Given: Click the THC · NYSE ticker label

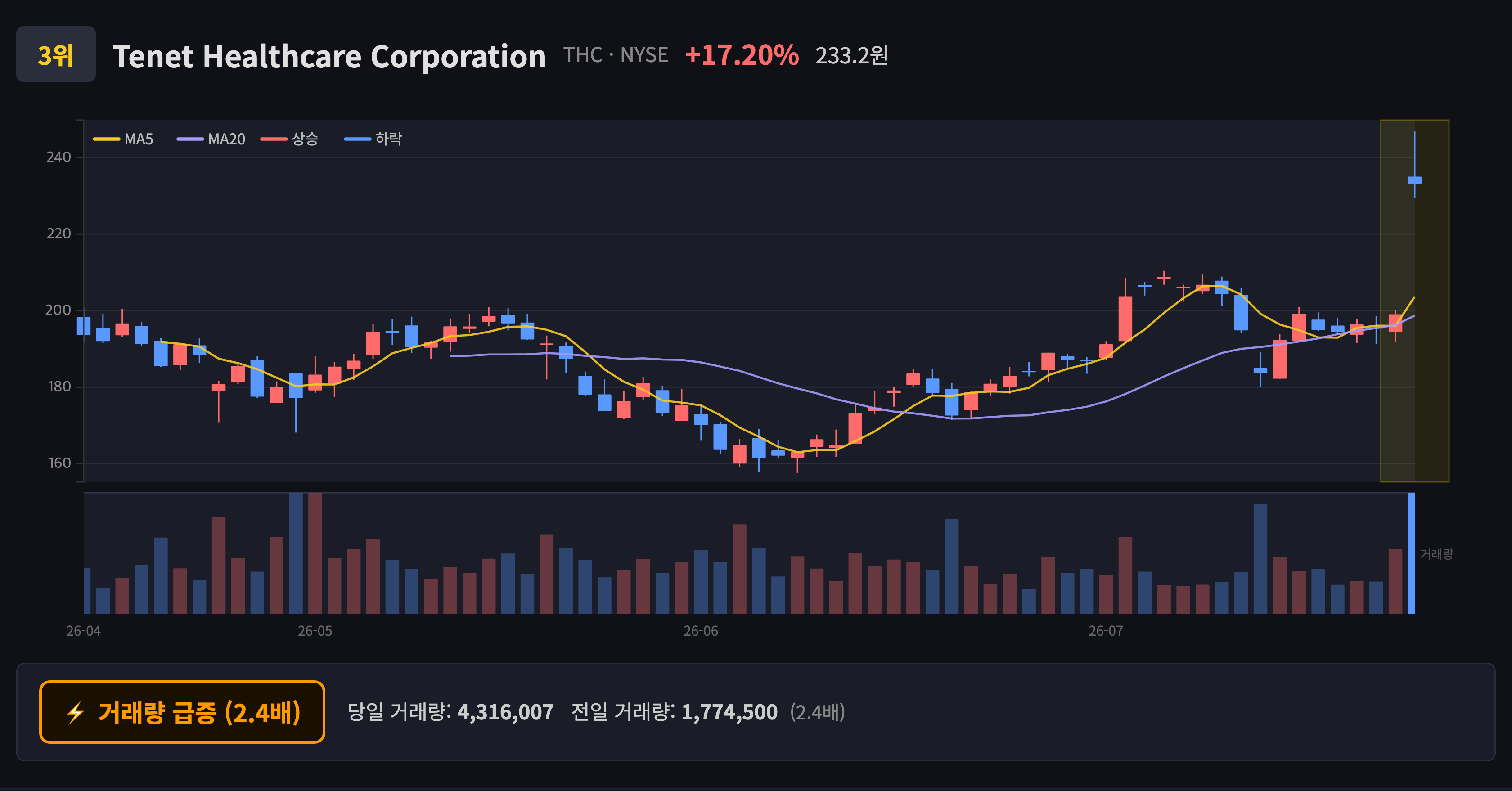Looking at the screenshot, I should pos(616,55).
